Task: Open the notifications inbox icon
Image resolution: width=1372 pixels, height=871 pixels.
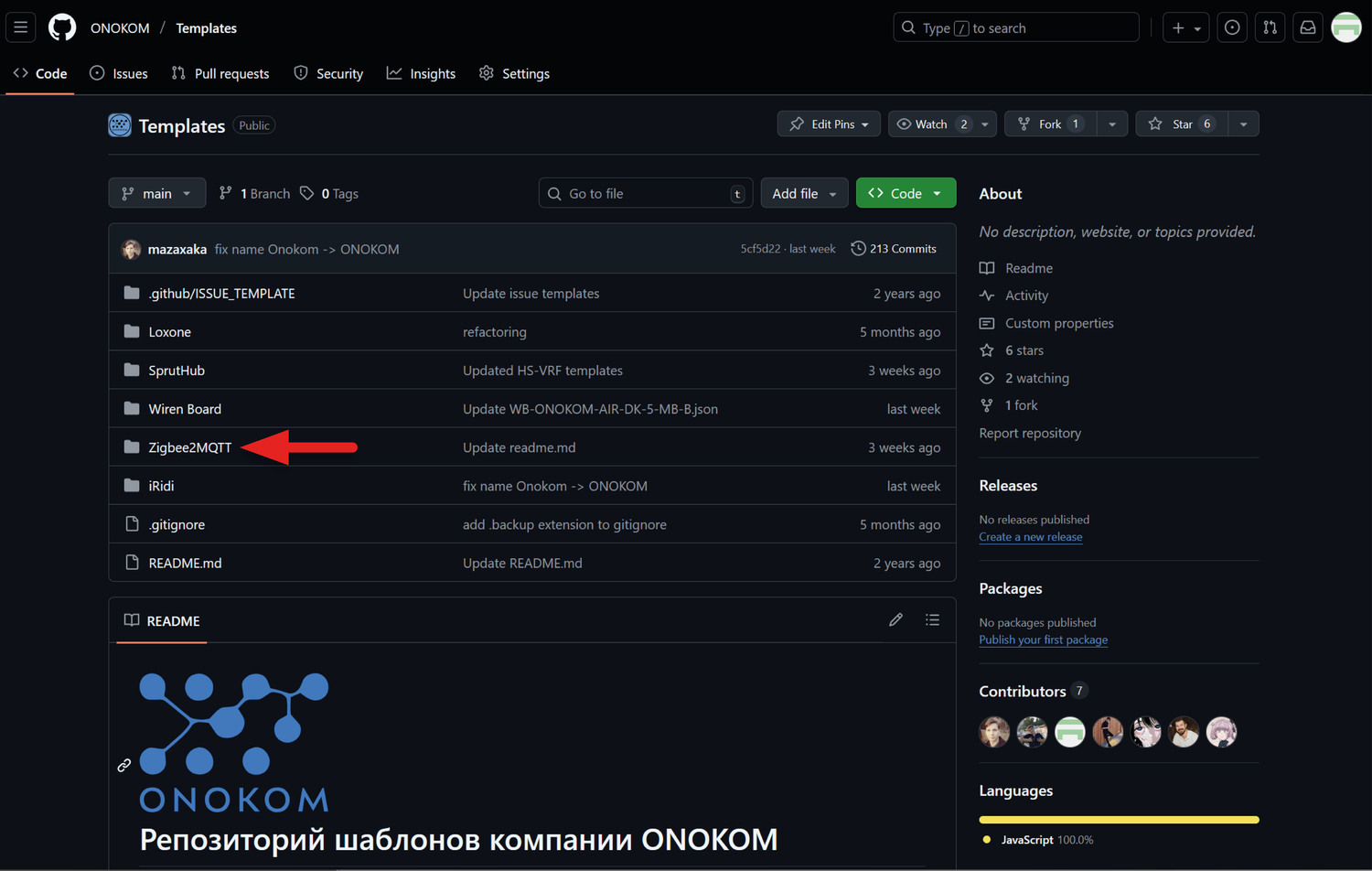Action: point(1307,27)
